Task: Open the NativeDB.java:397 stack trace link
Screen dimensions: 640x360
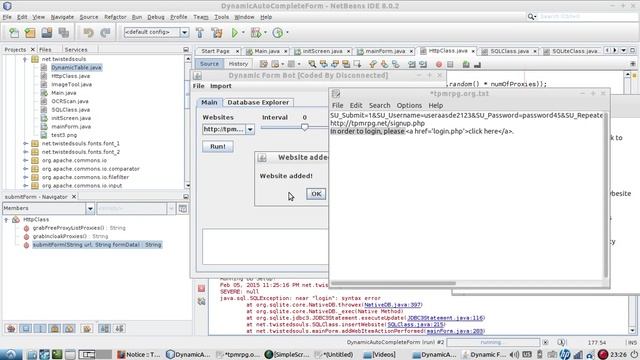Action: tap(392, 305)
